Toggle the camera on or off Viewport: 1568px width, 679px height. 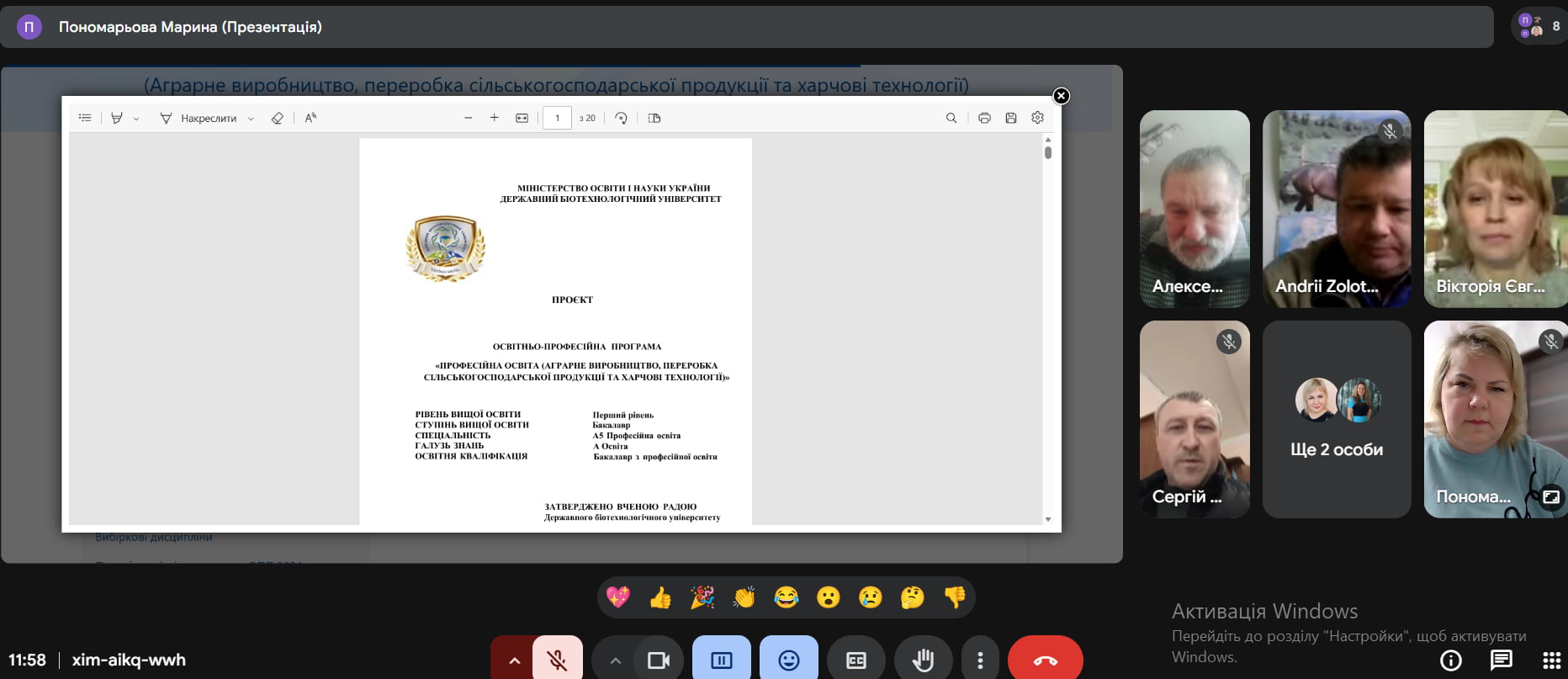[658, 660]
